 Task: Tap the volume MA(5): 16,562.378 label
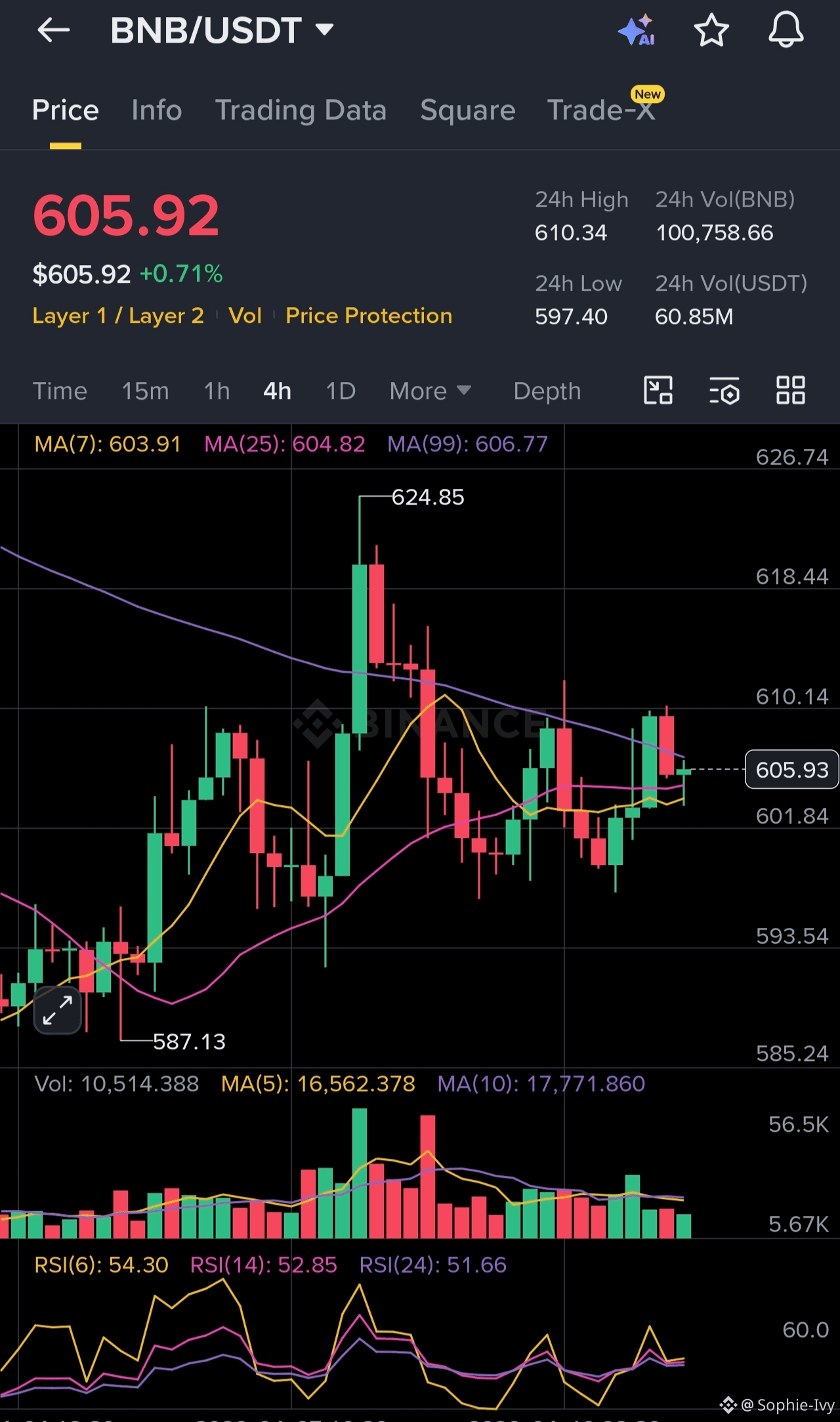click(318, 1083)
